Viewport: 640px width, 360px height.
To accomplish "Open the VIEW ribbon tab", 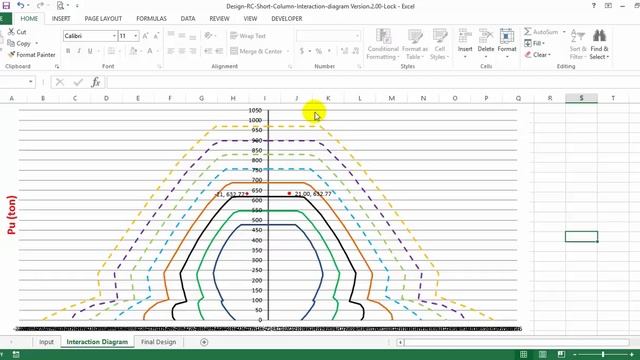I will [250, 19].
